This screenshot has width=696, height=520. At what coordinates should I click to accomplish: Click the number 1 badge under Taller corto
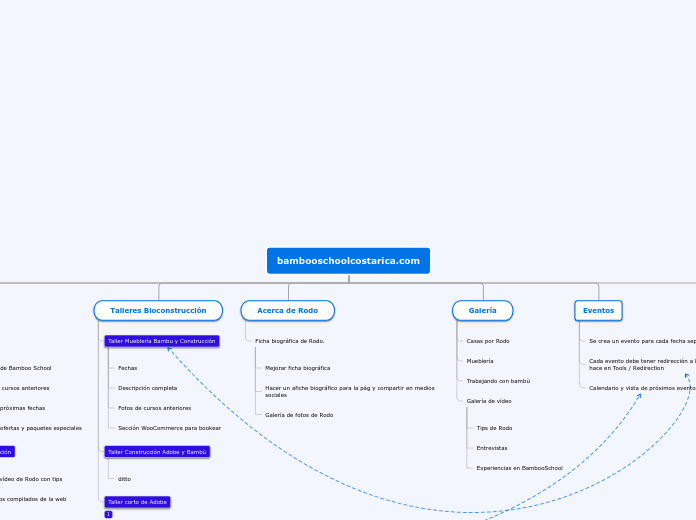click(x=108, y=514)
